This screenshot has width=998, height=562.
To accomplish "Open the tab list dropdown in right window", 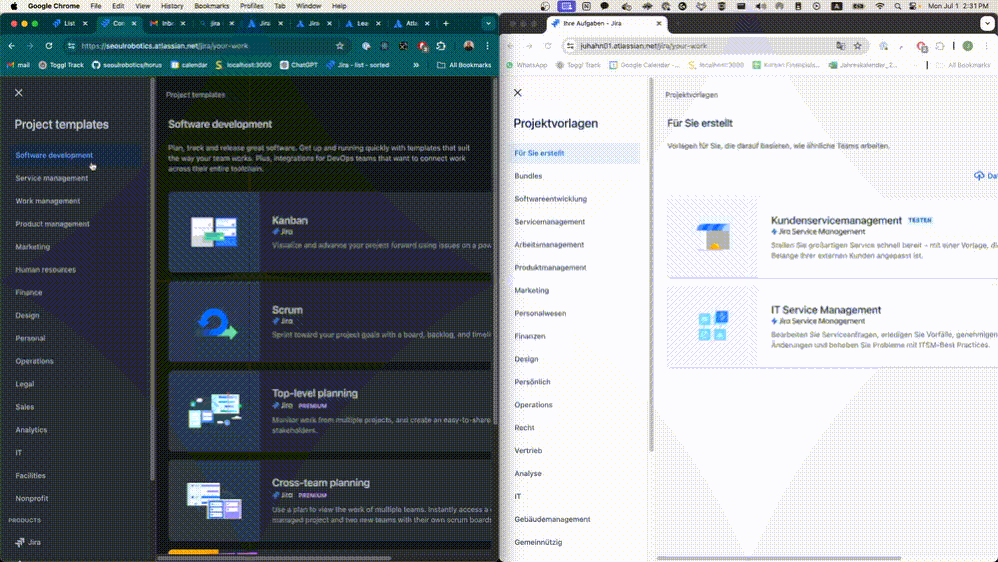I will pyautogui.click(x=987, y=24).
